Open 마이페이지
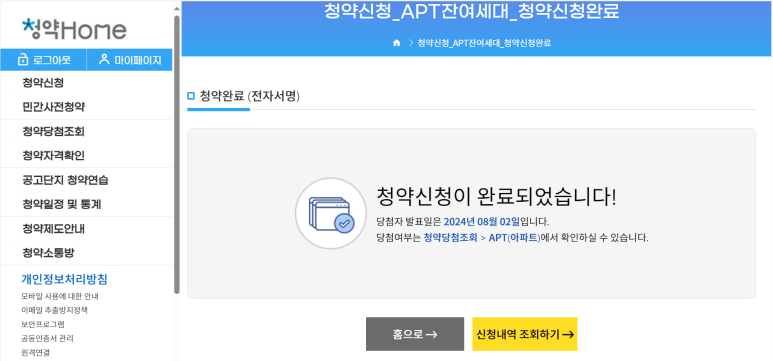This screenshot has width=773, height=361. pos(129,60)
